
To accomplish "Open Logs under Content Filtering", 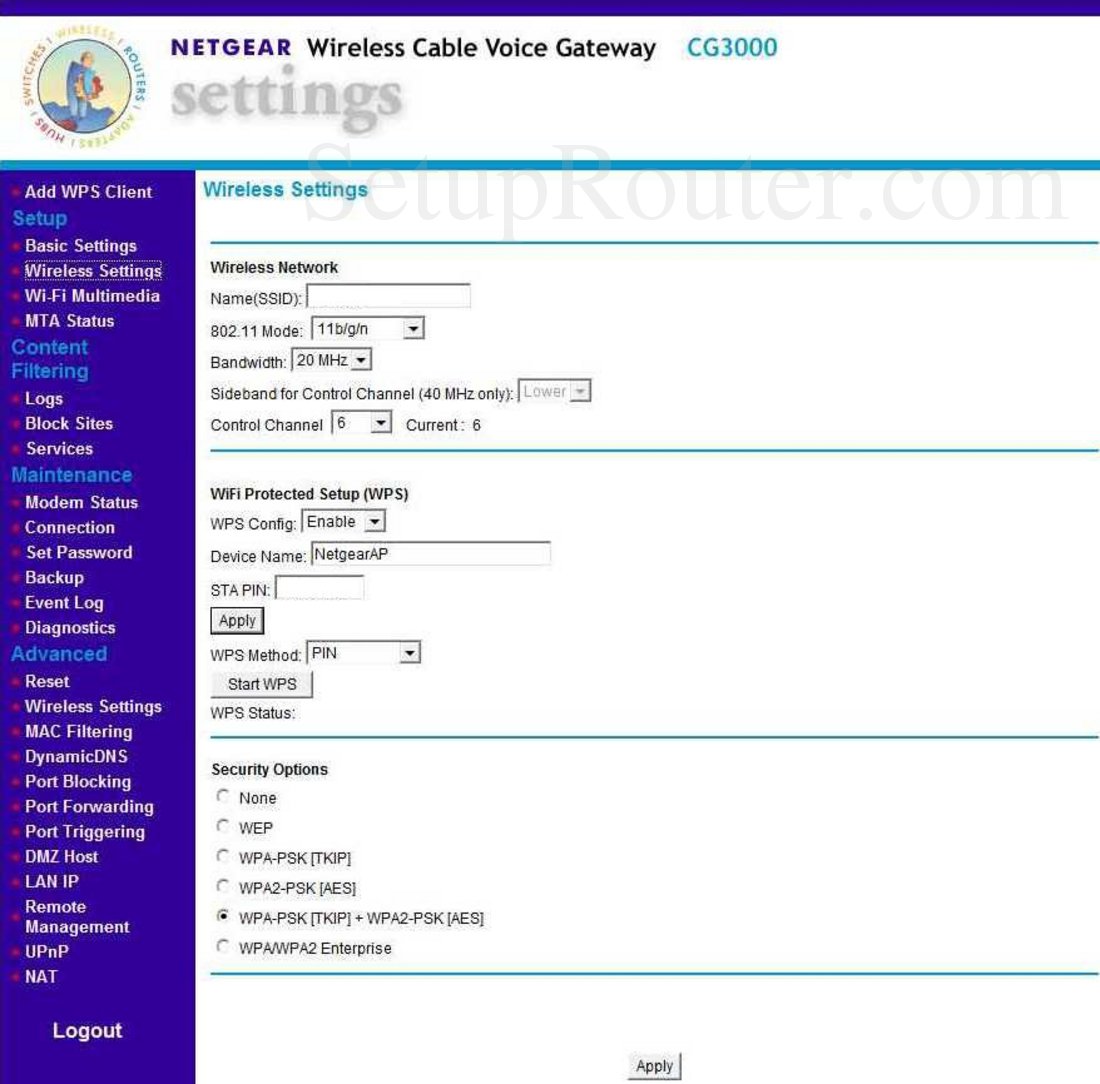I will [43, 399].
